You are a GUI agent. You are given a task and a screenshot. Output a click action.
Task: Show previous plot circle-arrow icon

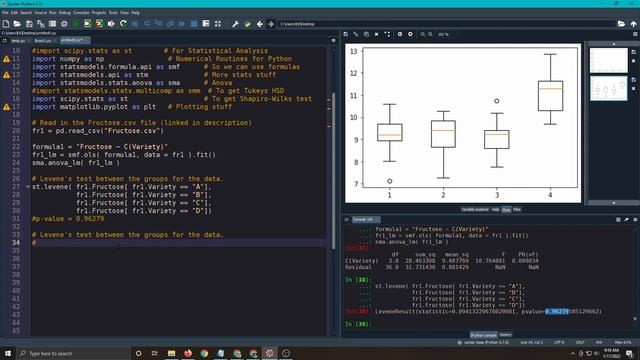tap(400, 34)
